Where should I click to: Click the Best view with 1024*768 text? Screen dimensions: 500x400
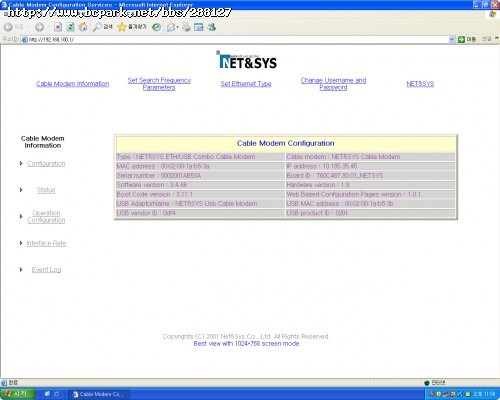pyautogui.click(x=246, y=344)
